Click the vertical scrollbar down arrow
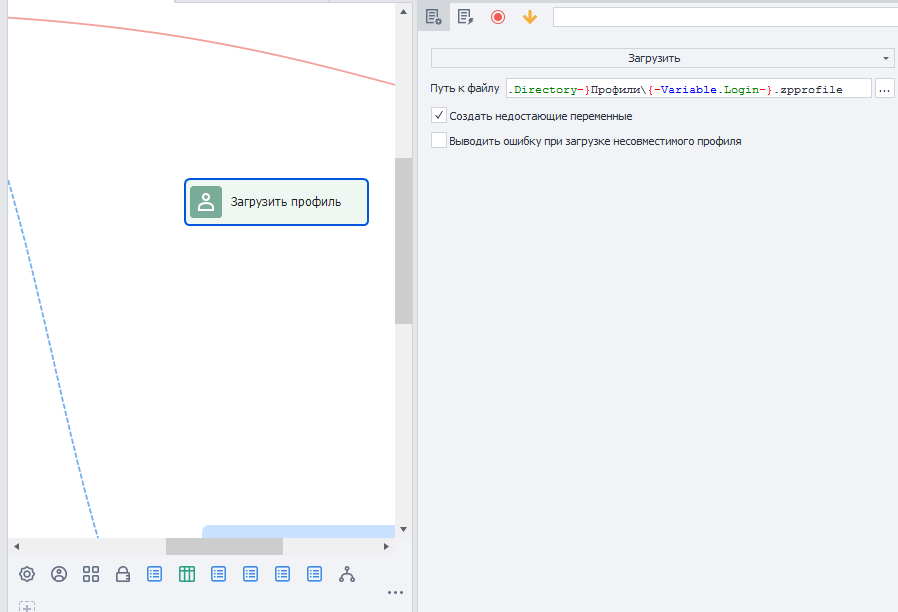This screenshot has height=612, width=898. click(x=404, y=529)
